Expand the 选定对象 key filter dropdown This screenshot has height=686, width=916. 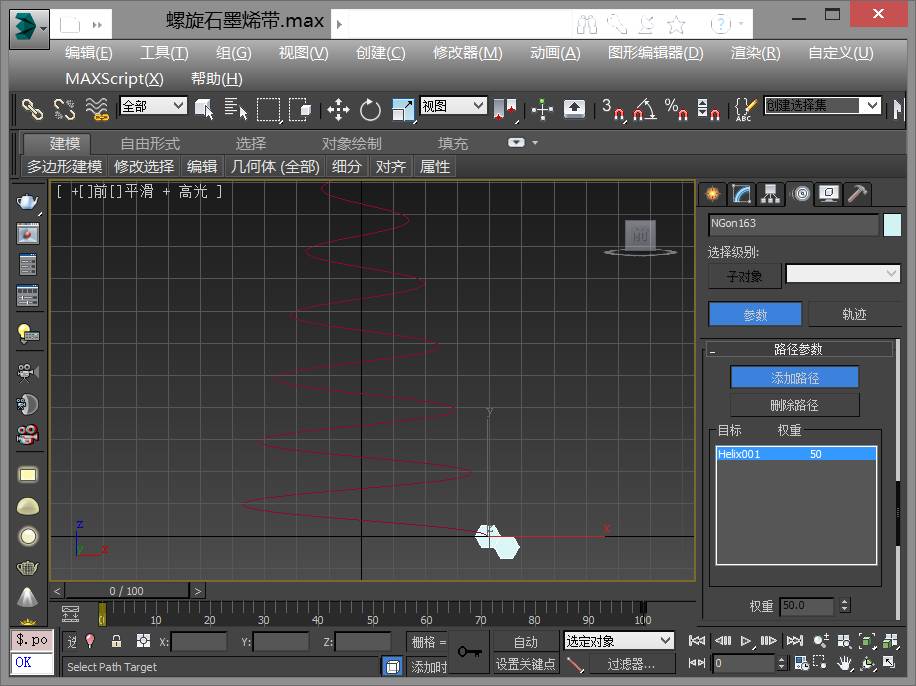(x=619, y=641)
